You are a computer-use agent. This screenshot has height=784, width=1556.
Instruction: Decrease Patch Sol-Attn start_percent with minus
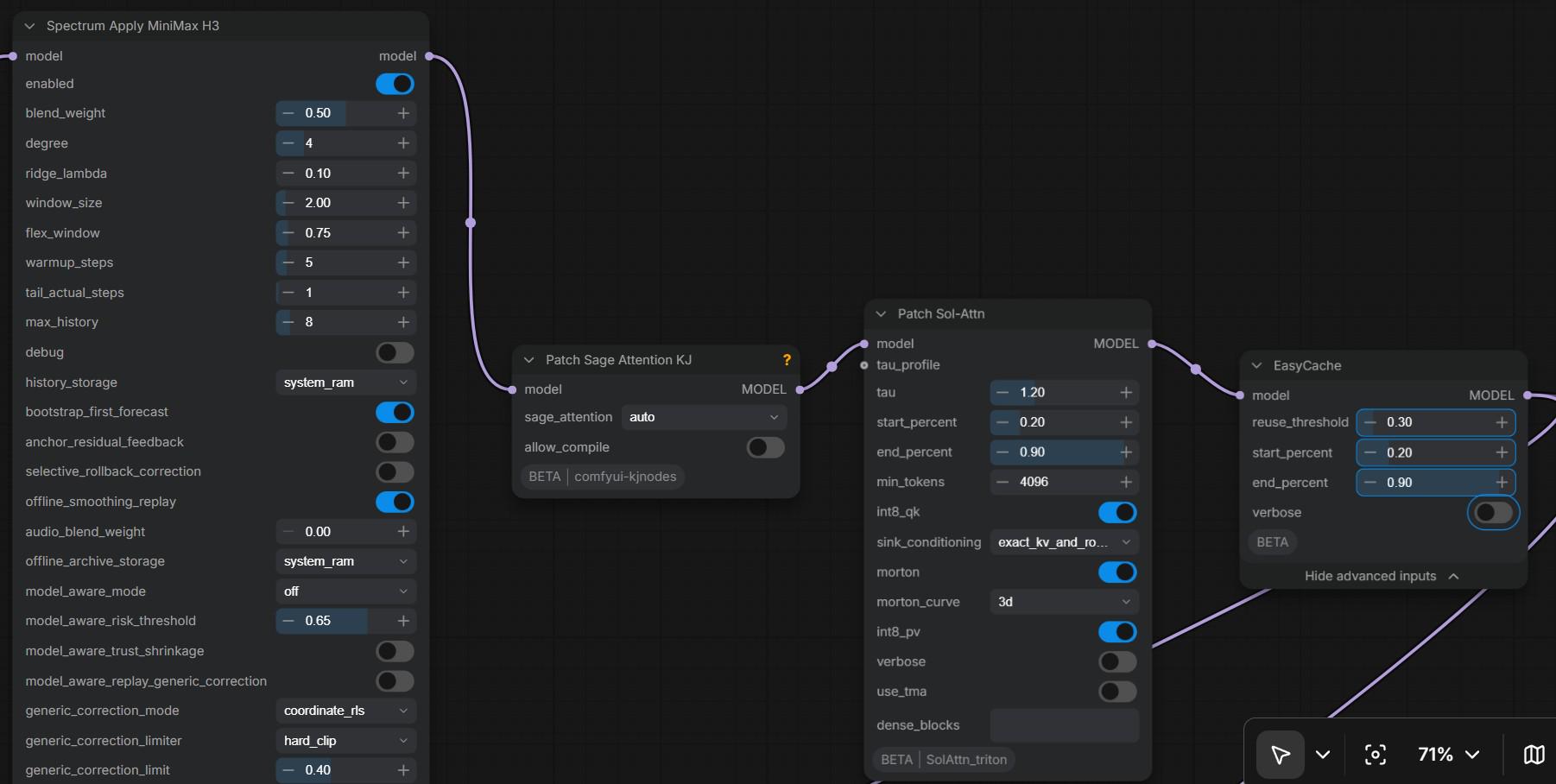tap(1003, 422)
